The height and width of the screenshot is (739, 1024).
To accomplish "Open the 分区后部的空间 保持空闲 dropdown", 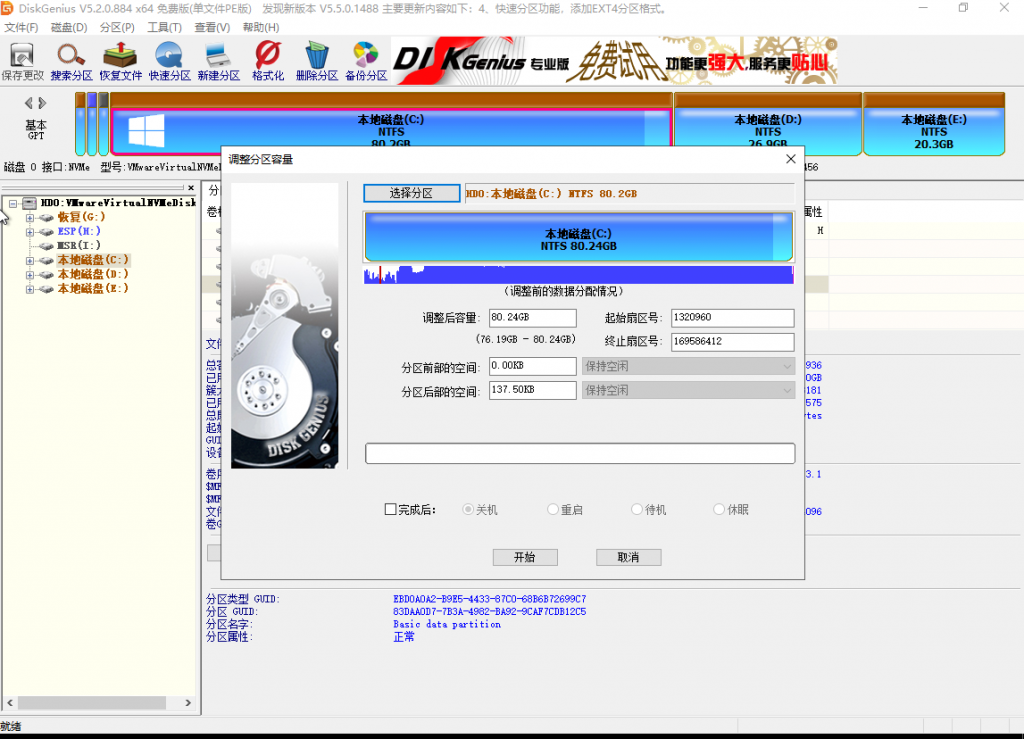I will 688,390.
